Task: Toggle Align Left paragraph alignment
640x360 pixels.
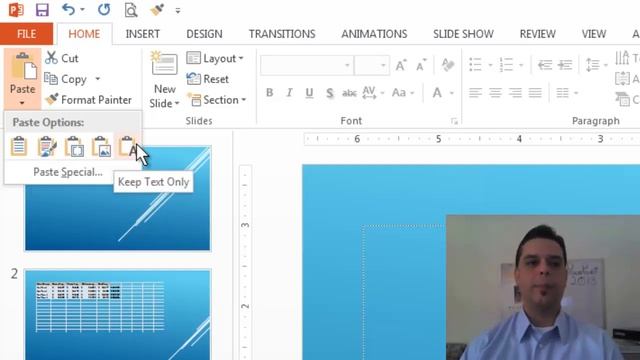Action: click(x=475, y=93)
